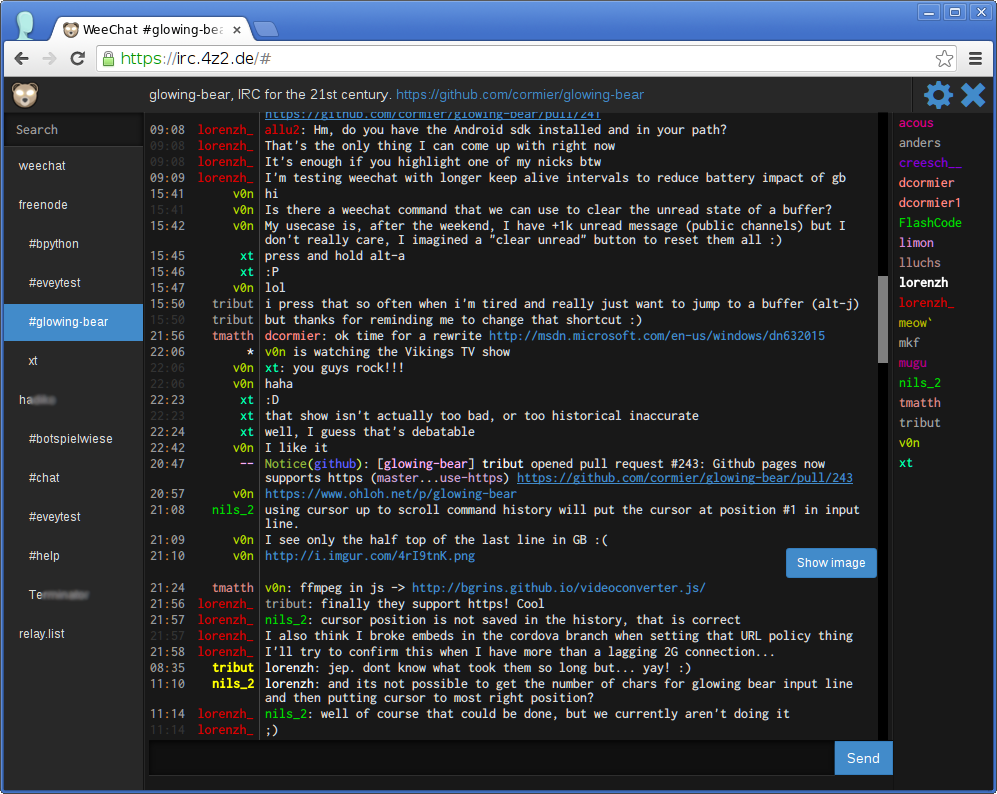Open the pull/243 GitHub link

[685, 478]
